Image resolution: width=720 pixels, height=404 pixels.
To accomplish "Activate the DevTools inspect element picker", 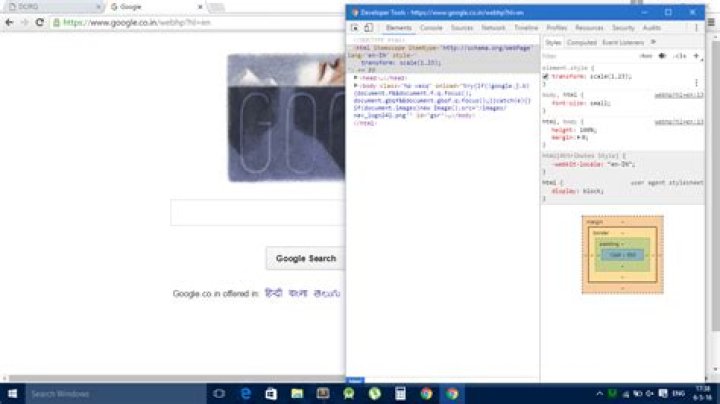I will pyautogui.click(x=355, y=28).
